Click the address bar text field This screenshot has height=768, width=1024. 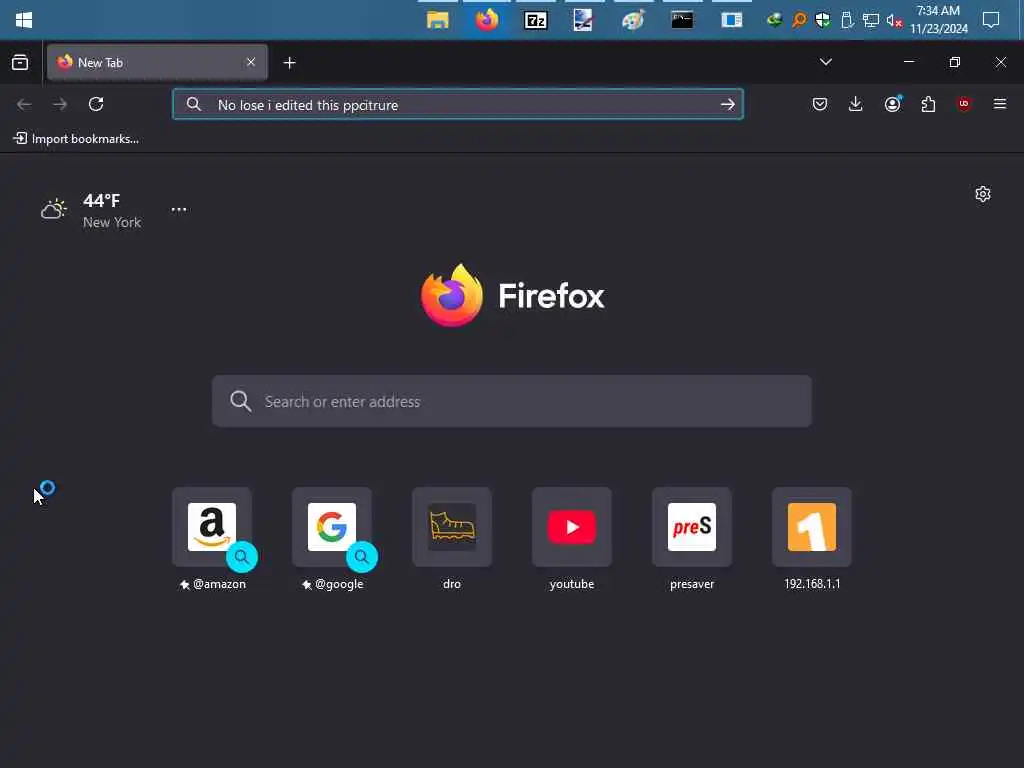click(458, 104)
